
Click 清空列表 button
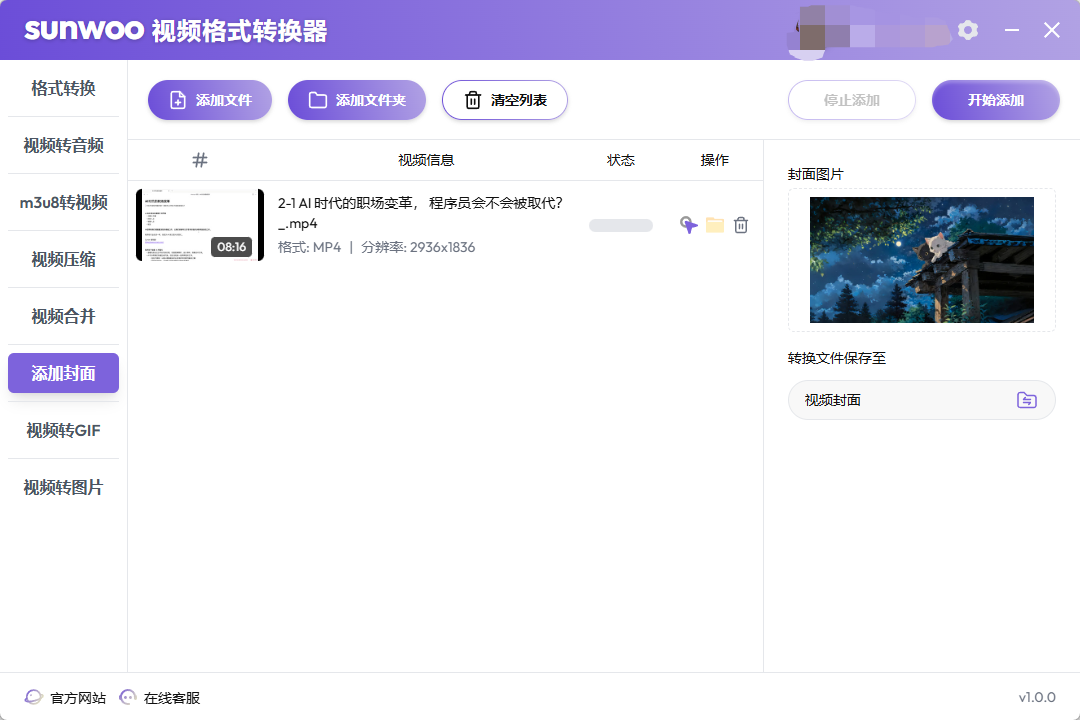point(505,100)
